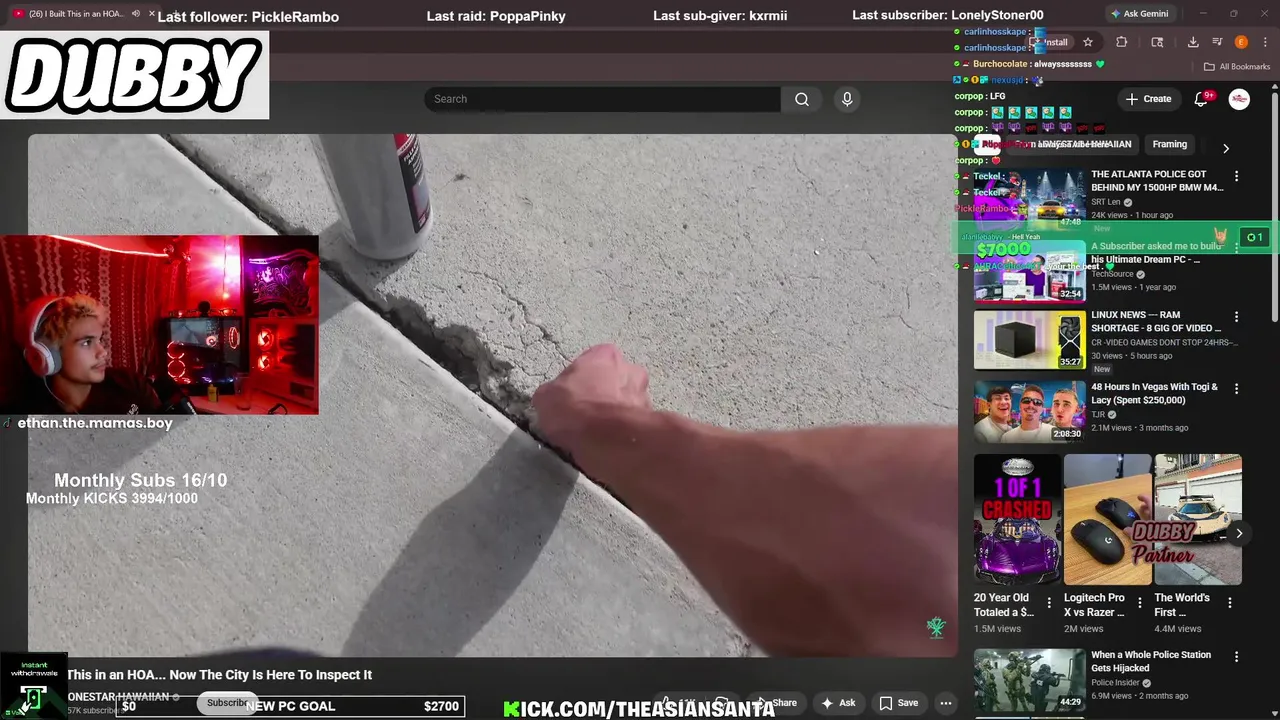Image resolution: width=1280 pixels, height=720 pixels.
Task: Subscribe to the ONESTAR HAWAIIAN channel
Action: 227,703
